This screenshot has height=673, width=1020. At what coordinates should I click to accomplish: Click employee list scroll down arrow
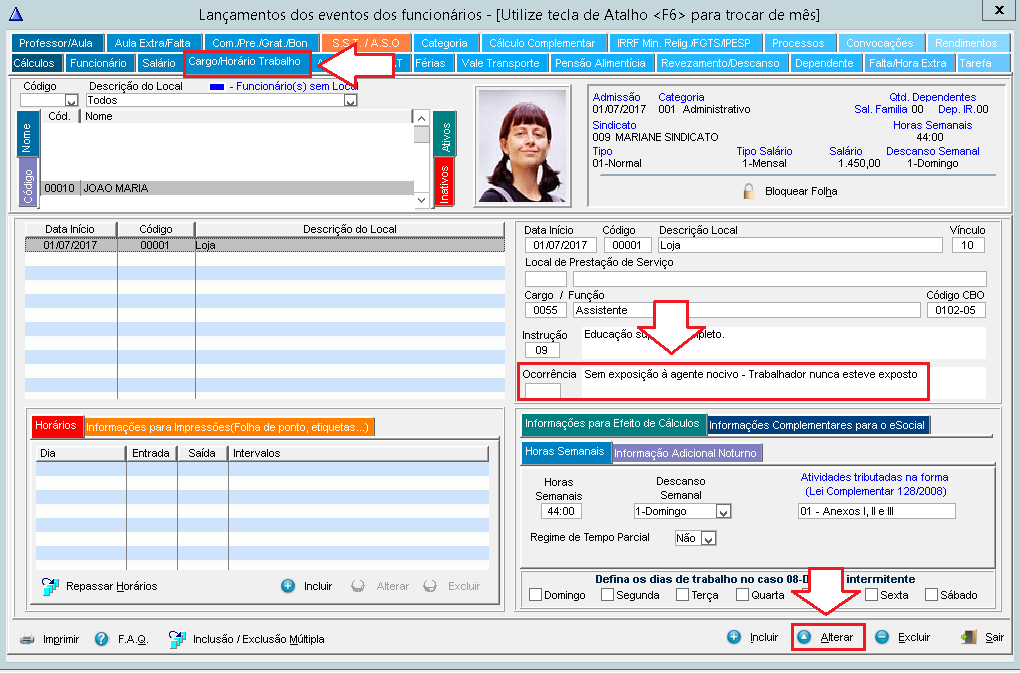[x=422, y=200]
